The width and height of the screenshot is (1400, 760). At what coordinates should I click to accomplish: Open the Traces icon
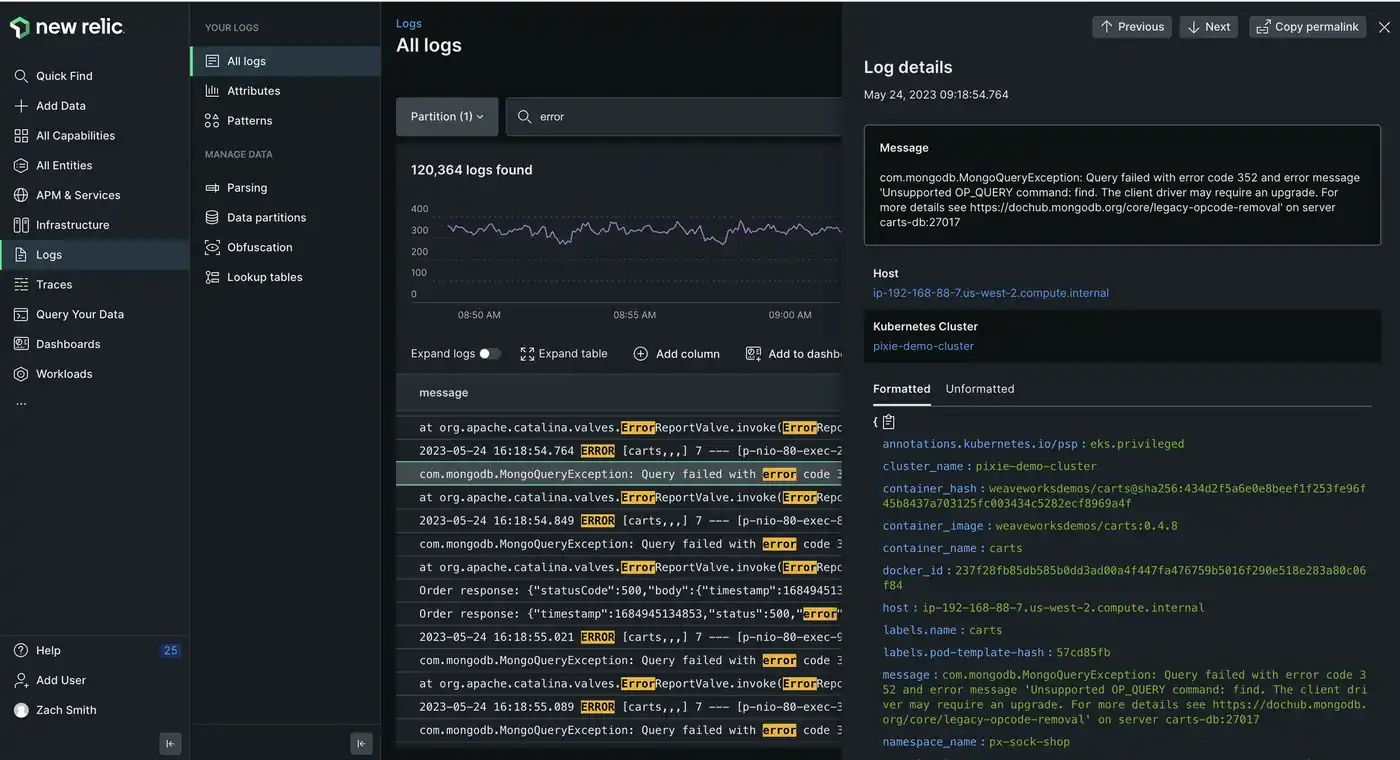[x=21, y=285]
